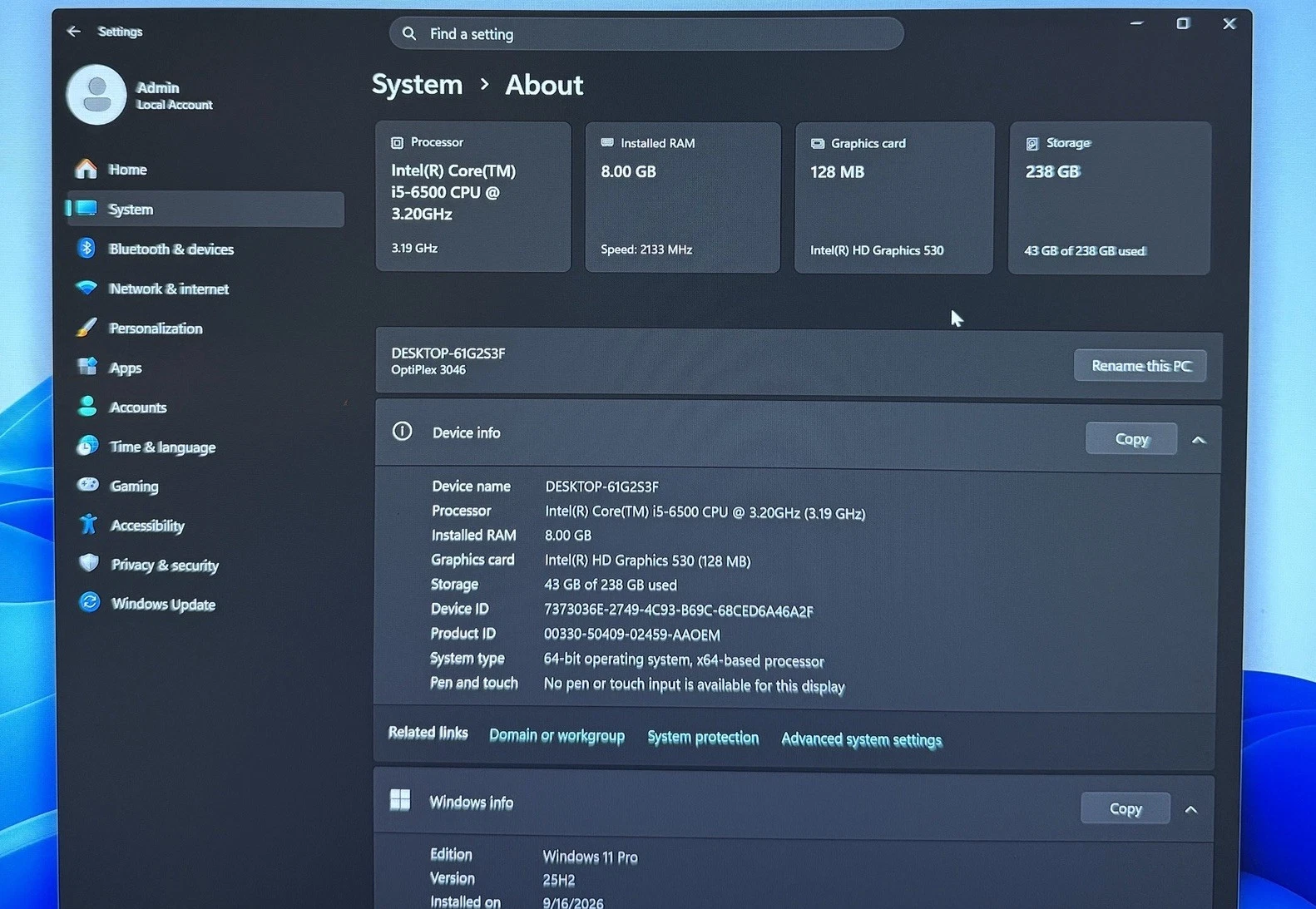Click the Gaming controller icon
Screen dimensions: 1316x909
pyautogui.click(x=88, y=485)
